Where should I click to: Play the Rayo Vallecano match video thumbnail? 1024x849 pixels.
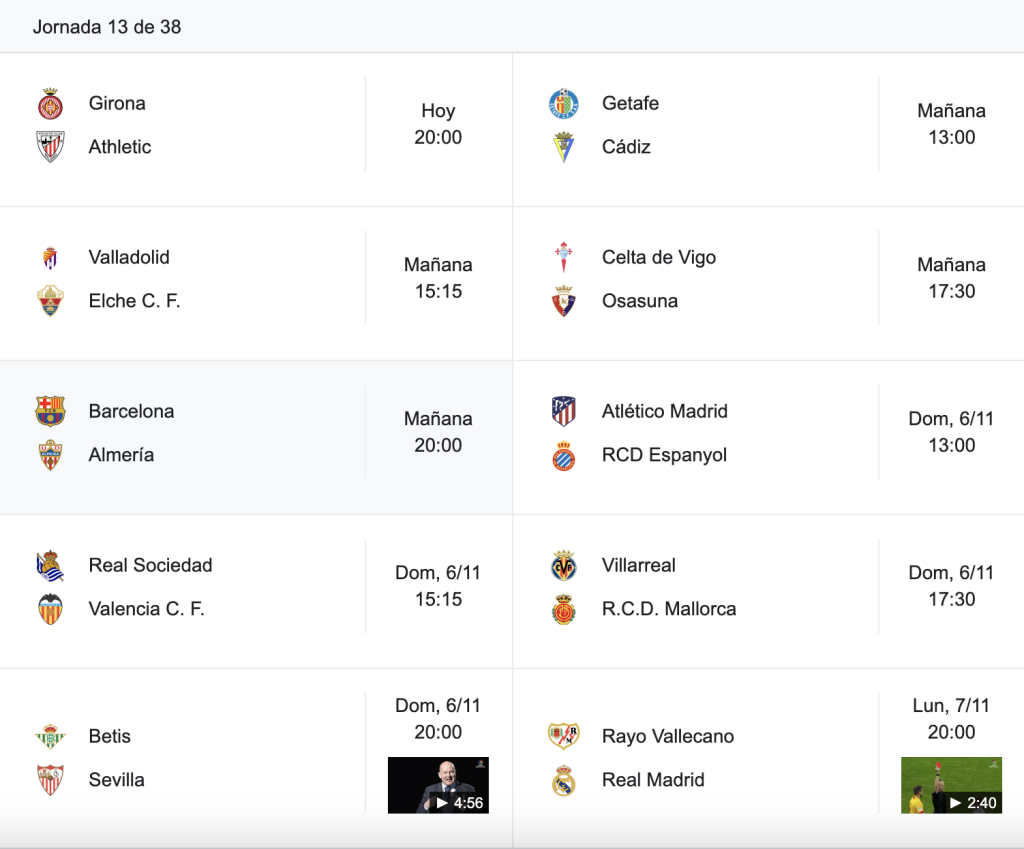pyautogui.click(x=952, y=785)
